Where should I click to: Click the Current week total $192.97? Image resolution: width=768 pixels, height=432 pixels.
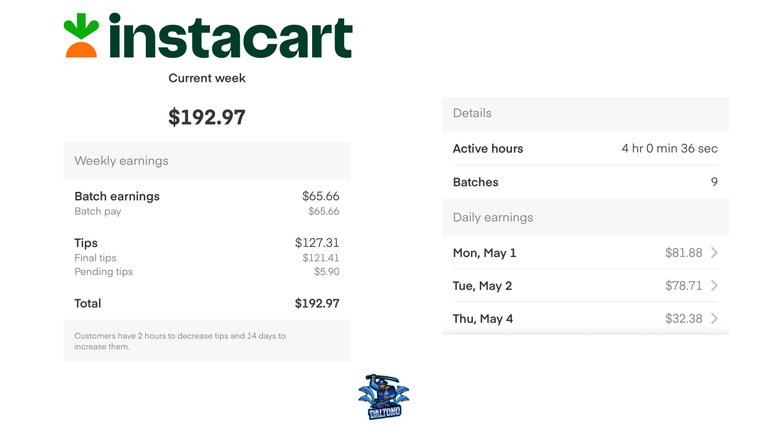point(207,117)
